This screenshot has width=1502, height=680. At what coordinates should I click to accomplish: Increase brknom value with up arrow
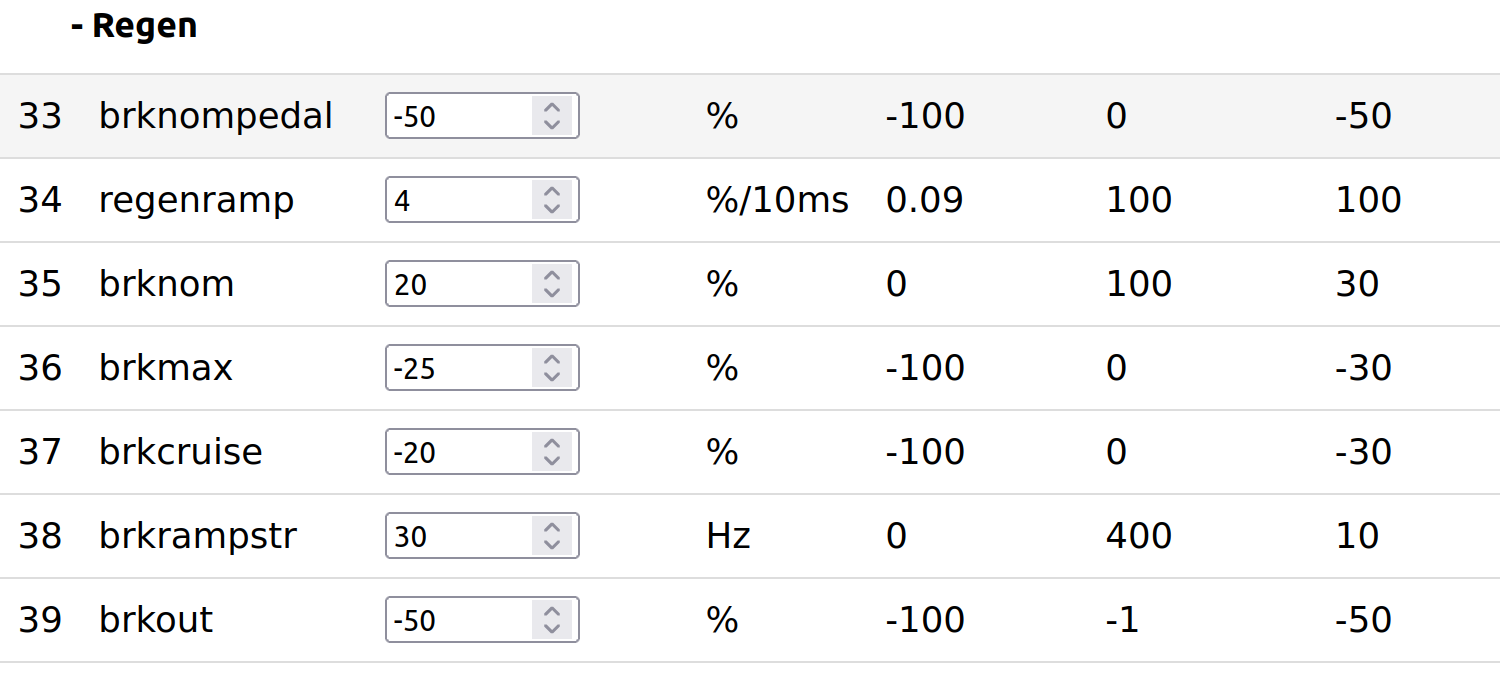coord(551,275)
